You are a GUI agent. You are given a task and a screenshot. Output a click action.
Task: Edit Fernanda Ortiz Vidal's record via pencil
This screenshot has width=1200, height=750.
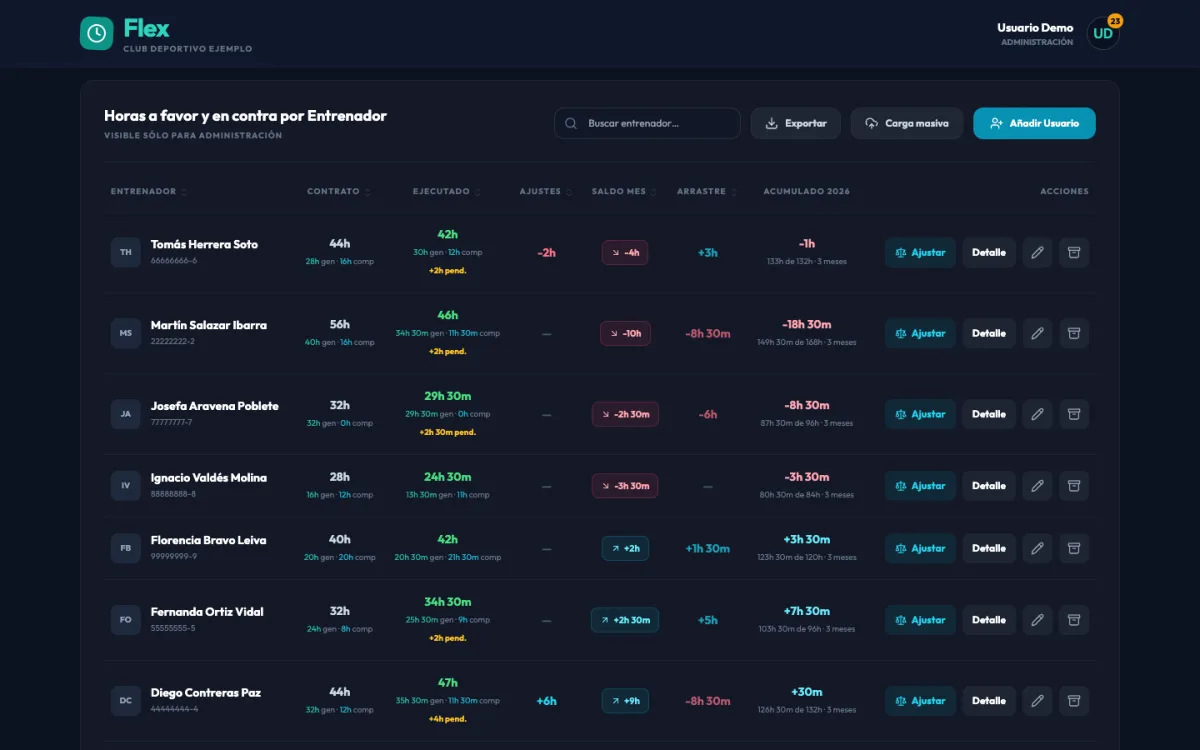(1037, 620)
